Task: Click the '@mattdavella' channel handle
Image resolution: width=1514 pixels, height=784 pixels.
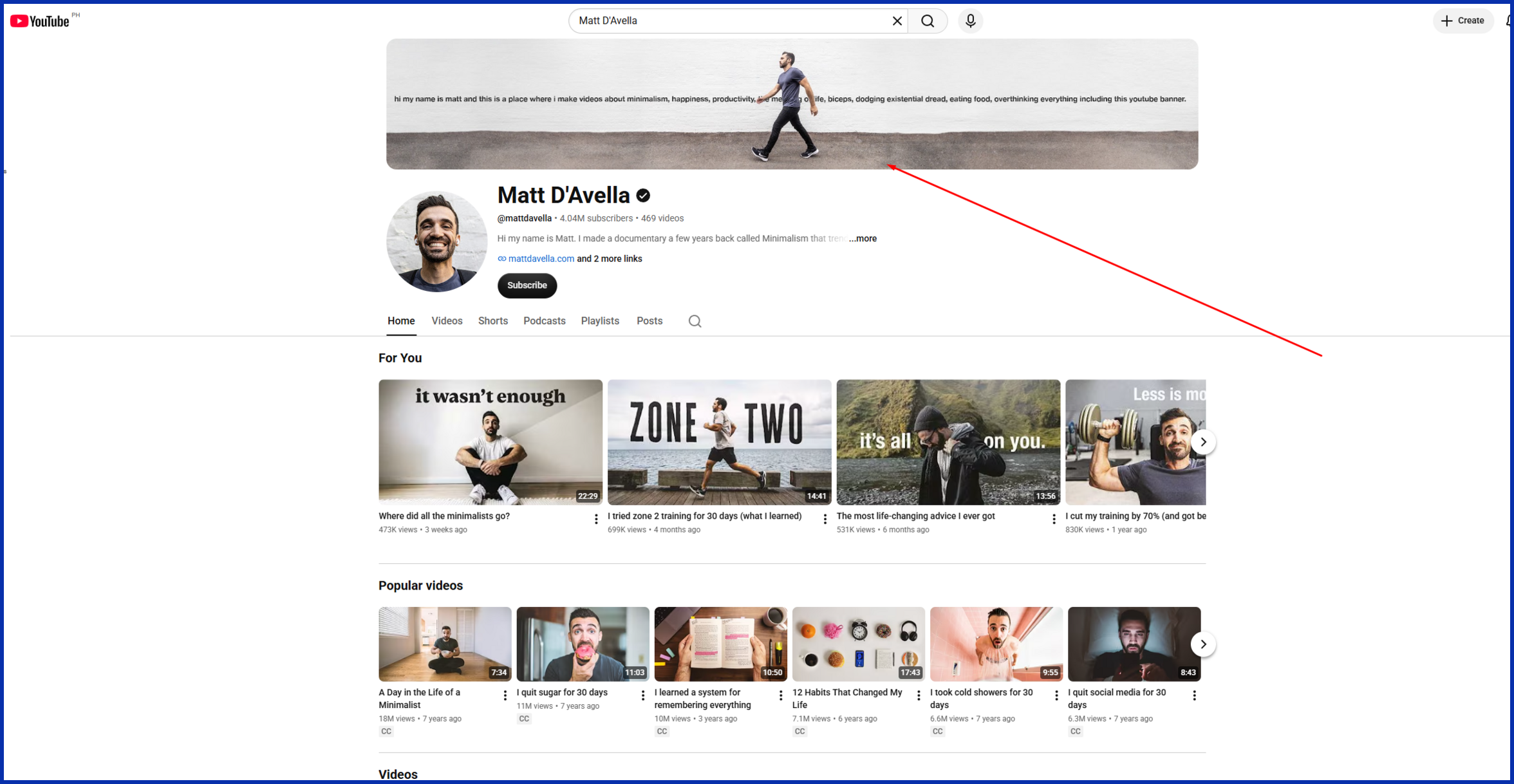Action: pos(525,219)
